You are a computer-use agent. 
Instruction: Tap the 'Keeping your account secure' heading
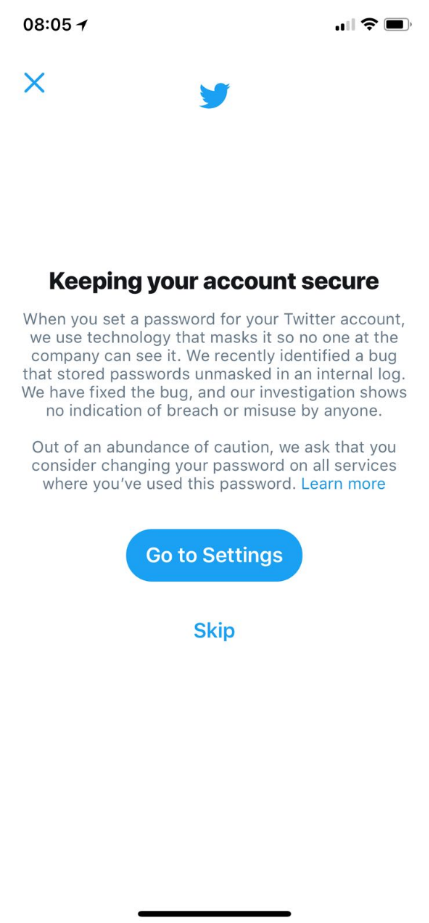coord(214,282)
